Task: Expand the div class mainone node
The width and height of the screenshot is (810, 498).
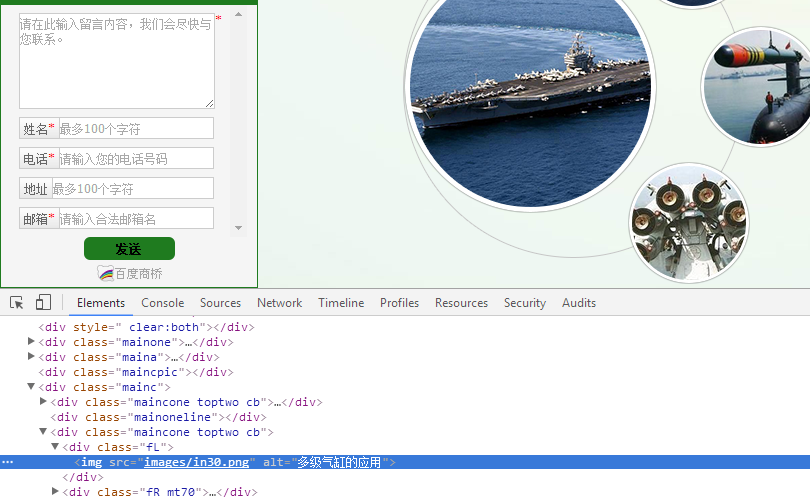Action: (32, 342)
